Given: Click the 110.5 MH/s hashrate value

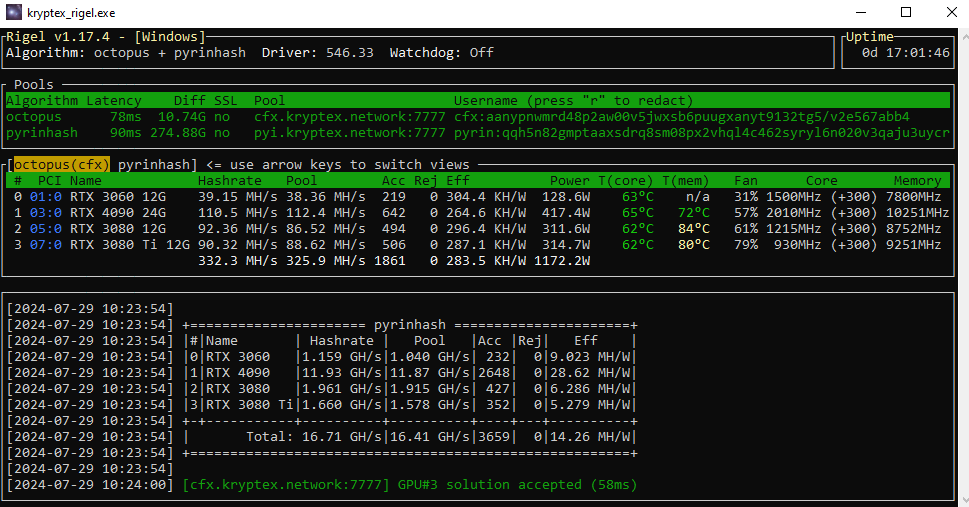Looking at the screenshot, I should click(x=238, y=213).
